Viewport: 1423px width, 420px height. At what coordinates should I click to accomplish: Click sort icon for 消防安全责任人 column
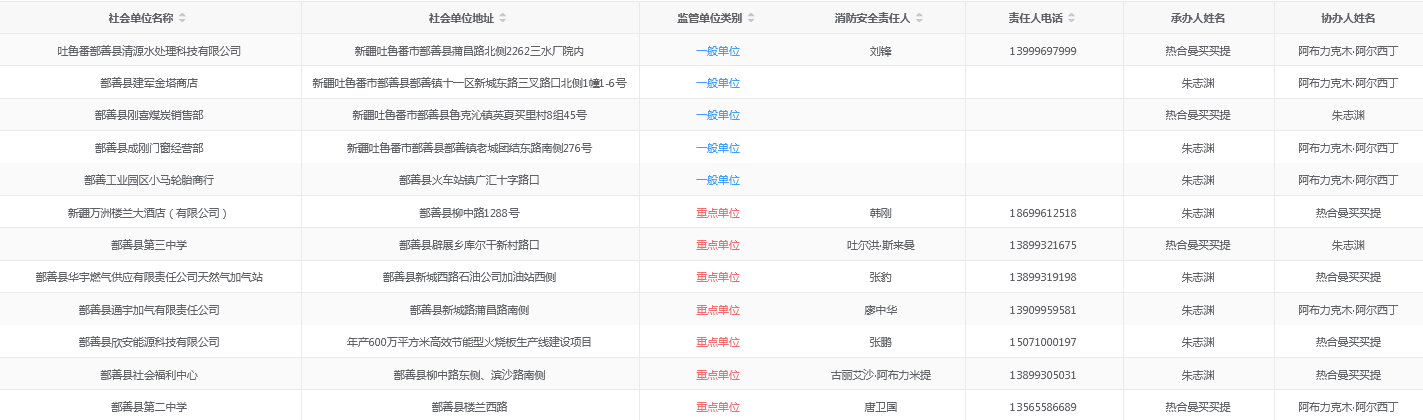pos(919,18)
